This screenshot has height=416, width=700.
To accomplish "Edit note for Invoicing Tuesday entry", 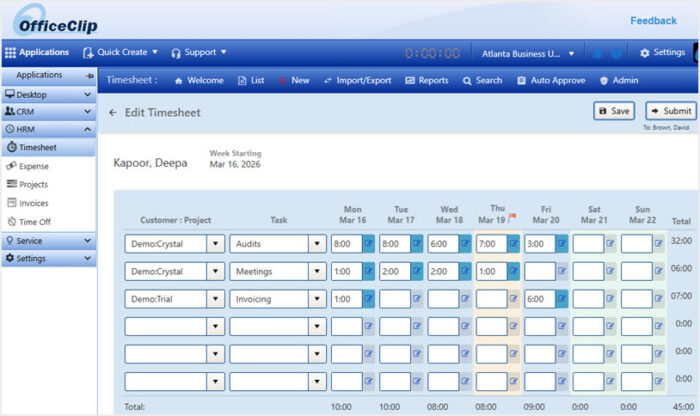I will (417, 299).
